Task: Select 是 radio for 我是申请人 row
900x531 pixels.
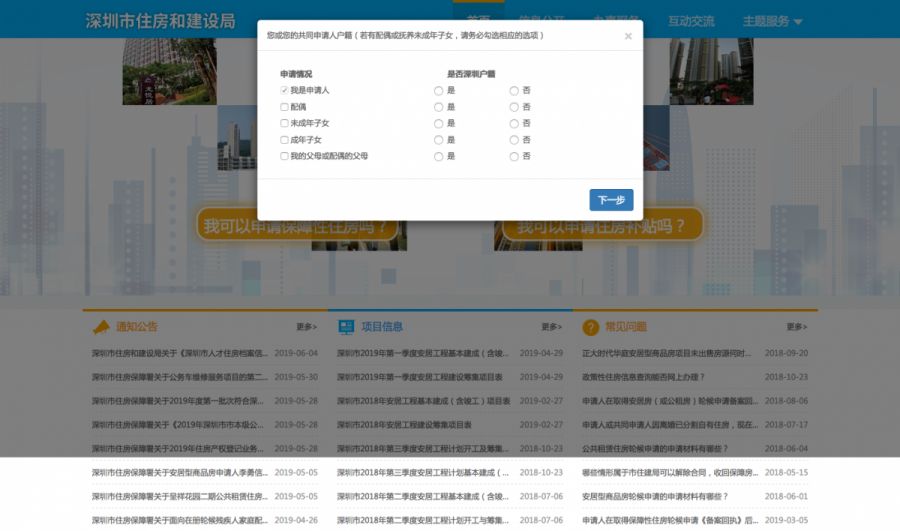Action: coord(438,90)
